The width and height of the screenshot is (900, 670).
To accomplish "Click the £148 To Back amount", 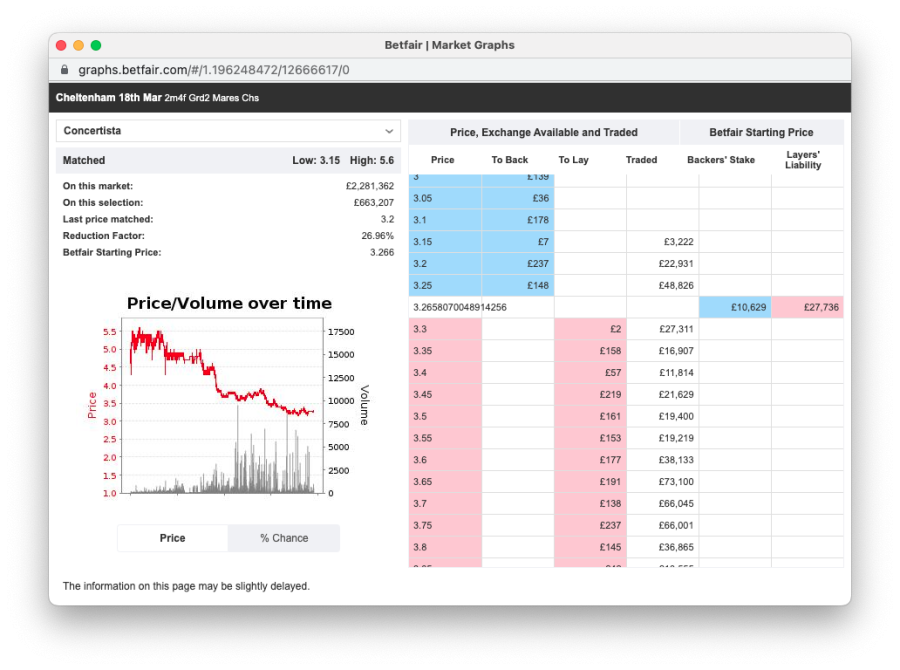I will click(538, 285).
